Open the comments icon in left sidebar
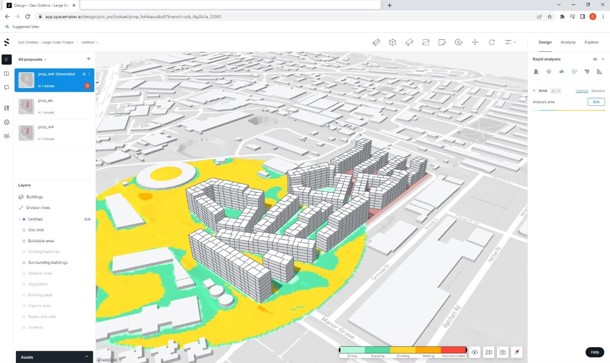 7,88
